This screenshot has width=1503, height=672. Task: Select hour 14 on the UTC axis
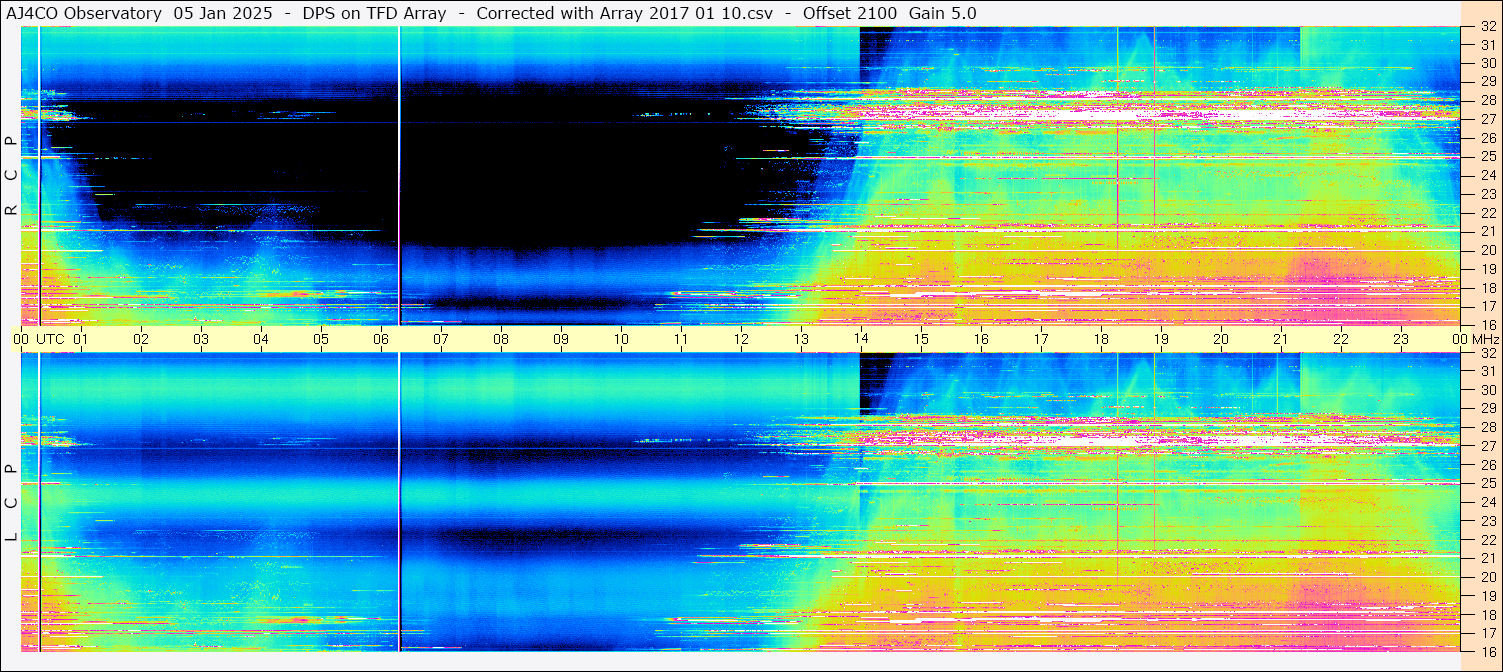click(x=861, y=339)
